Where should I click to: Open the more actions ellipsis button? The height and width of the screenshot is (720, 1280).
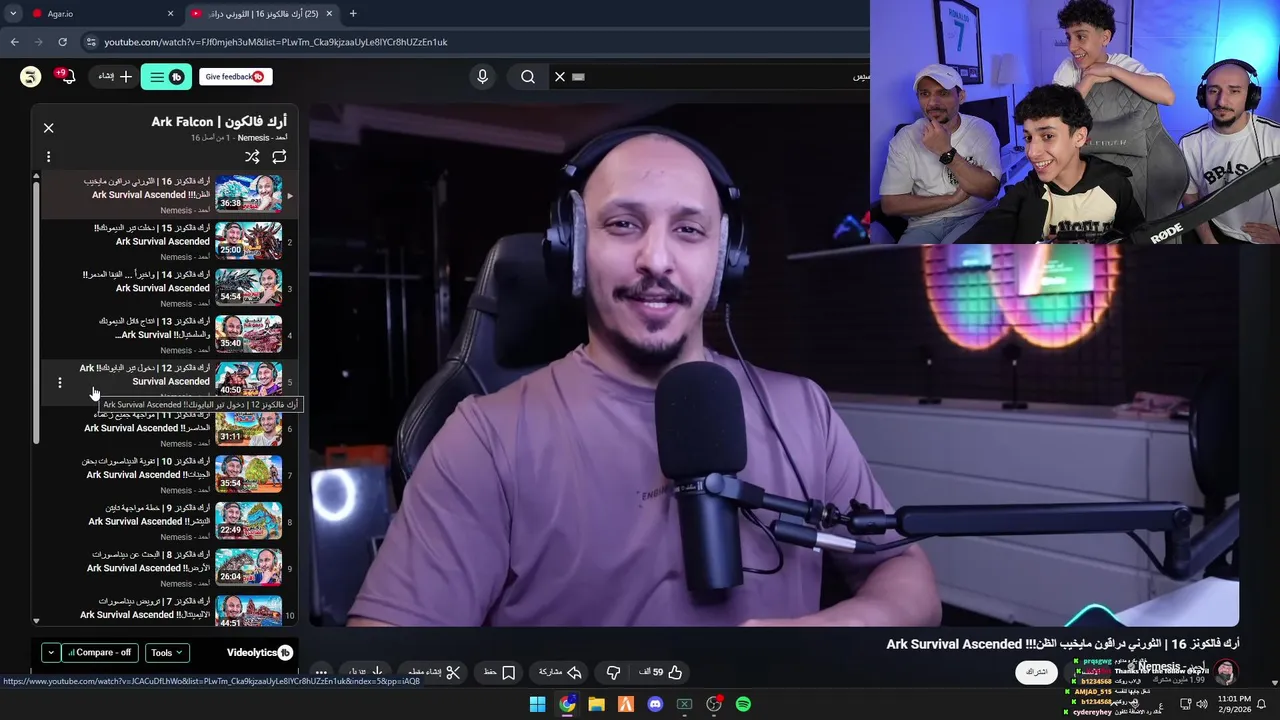click(x=321, y=672)
